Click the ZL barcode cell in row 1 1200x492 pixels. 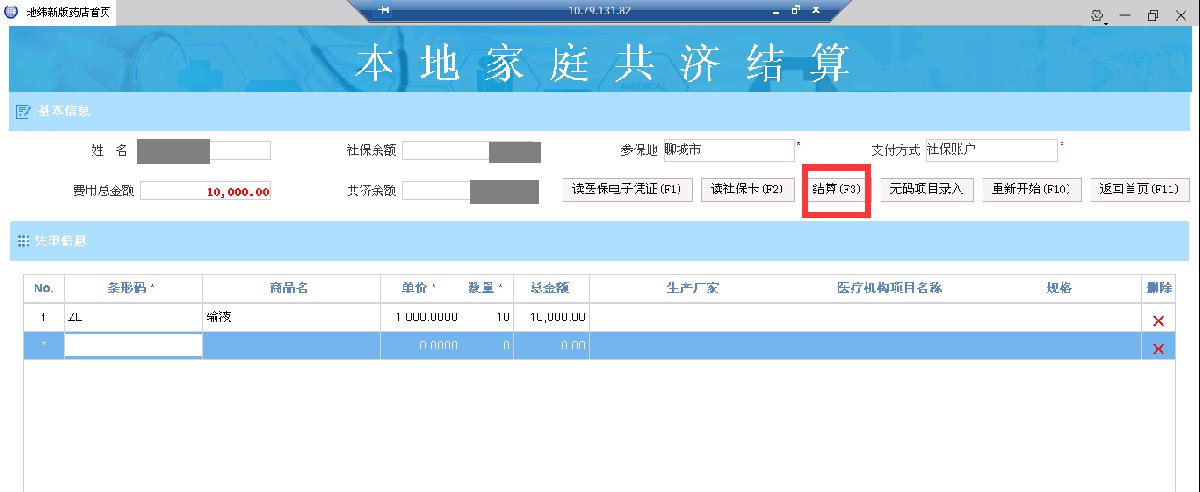pyautogui.click(x=133, y=317)
